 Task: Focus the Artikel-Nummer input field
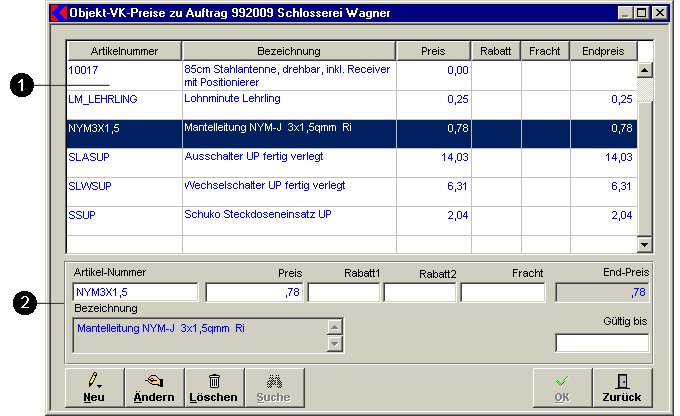(x=135, y=292)
